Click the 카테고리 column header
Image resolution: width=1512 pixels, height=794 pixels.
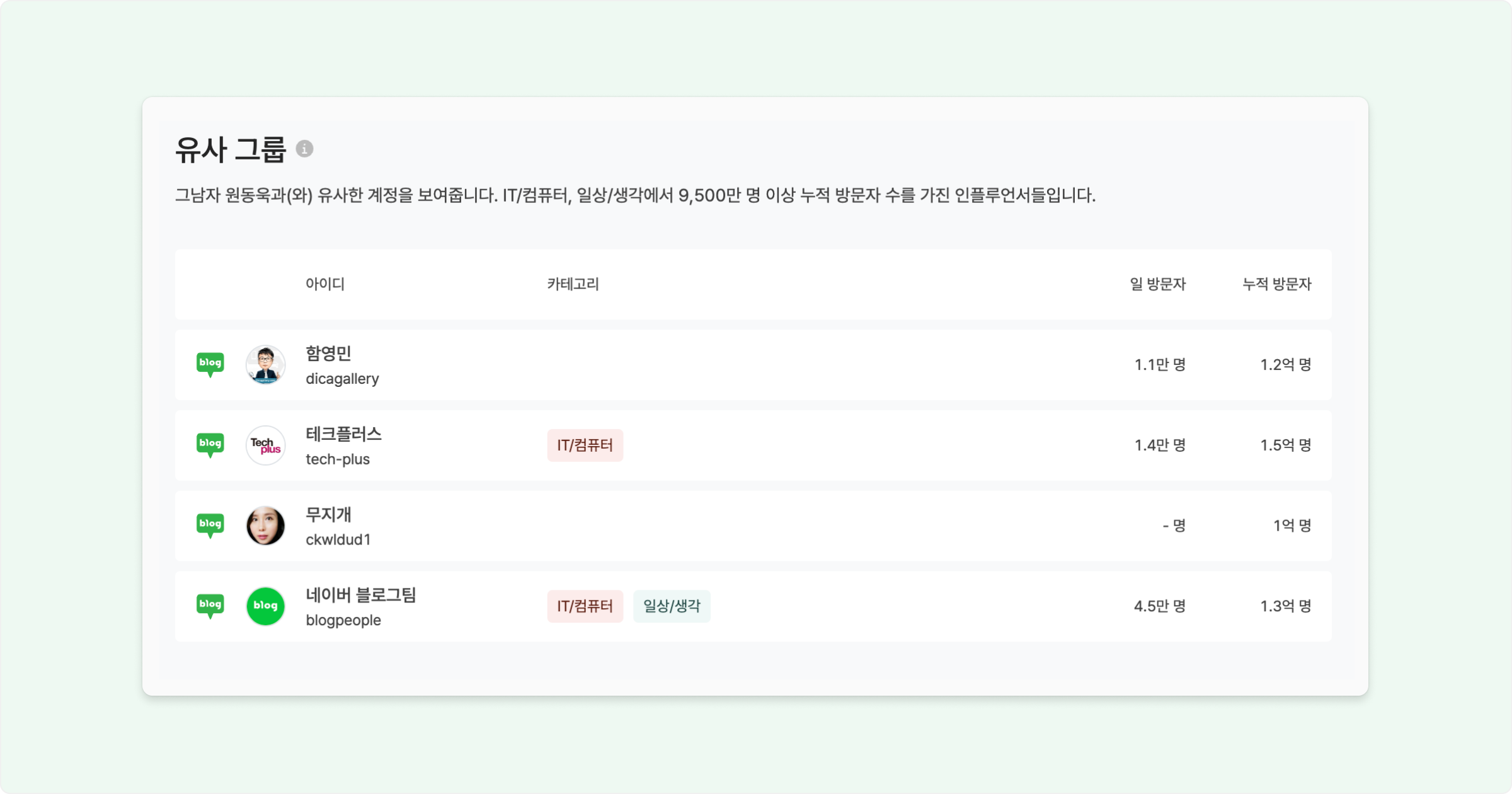[x=573, y=284]
